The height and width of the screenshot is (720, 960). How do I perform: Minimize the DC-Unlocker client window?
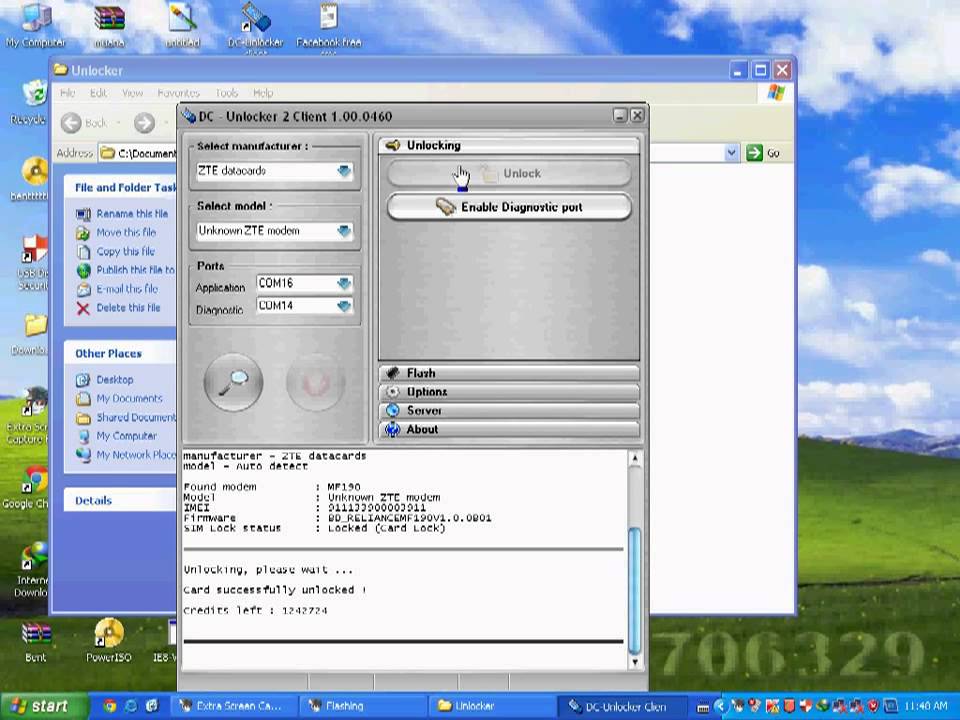[620, 116]
